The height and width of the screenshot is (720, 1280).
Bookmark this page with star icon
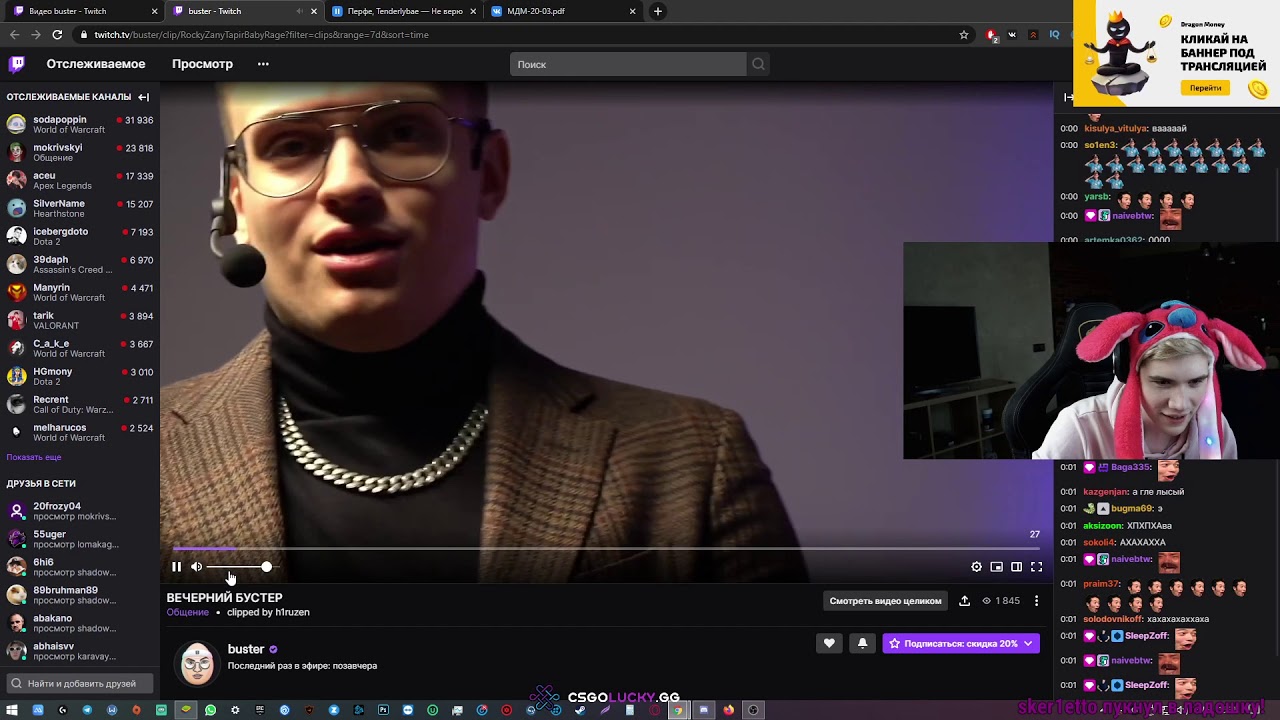[x=964, y=35]
